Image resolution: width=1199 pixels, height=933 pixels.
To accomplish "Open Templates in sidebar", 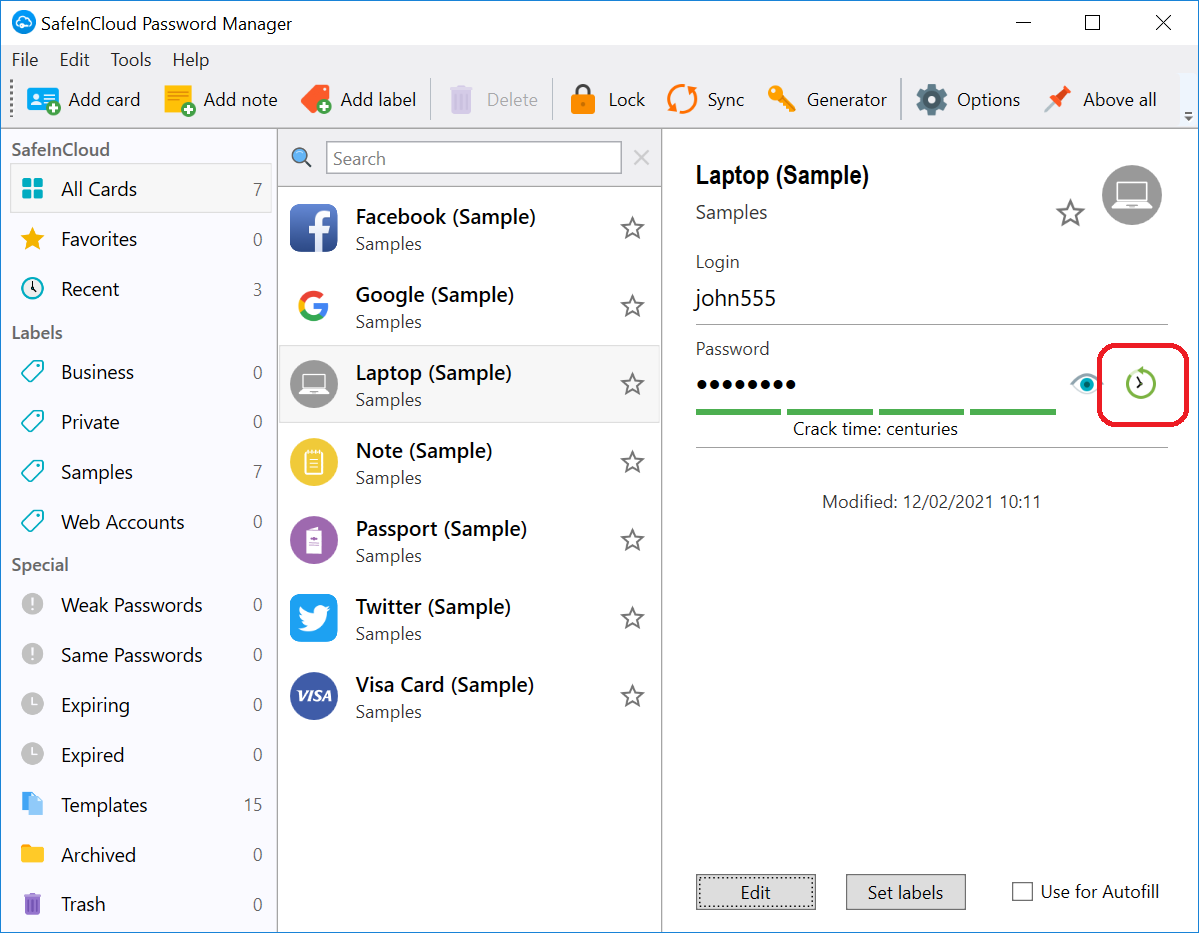I will 141,805.
